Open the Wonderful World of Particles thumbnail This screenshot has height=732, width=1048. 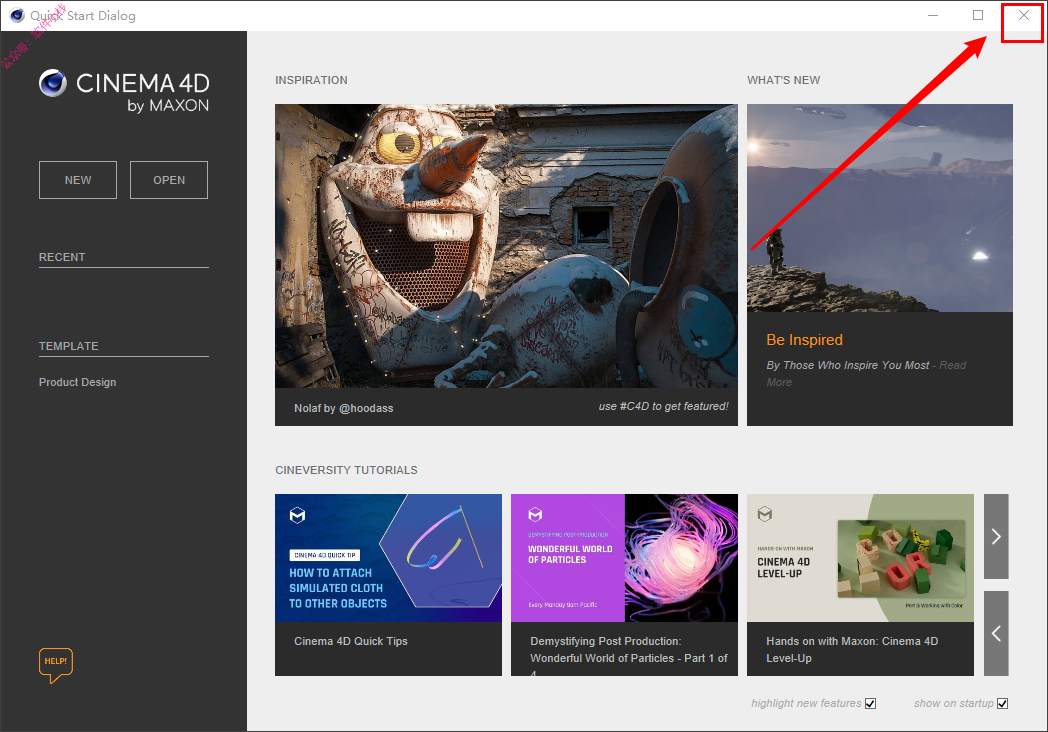click(x=624, y=558)
